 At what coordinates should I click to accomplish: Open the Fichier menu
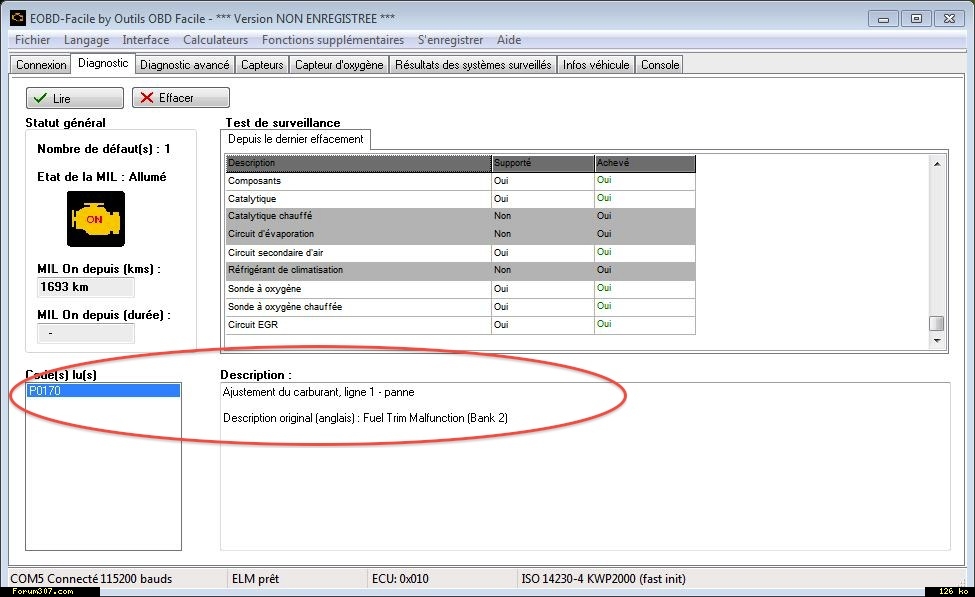point(32,40)
